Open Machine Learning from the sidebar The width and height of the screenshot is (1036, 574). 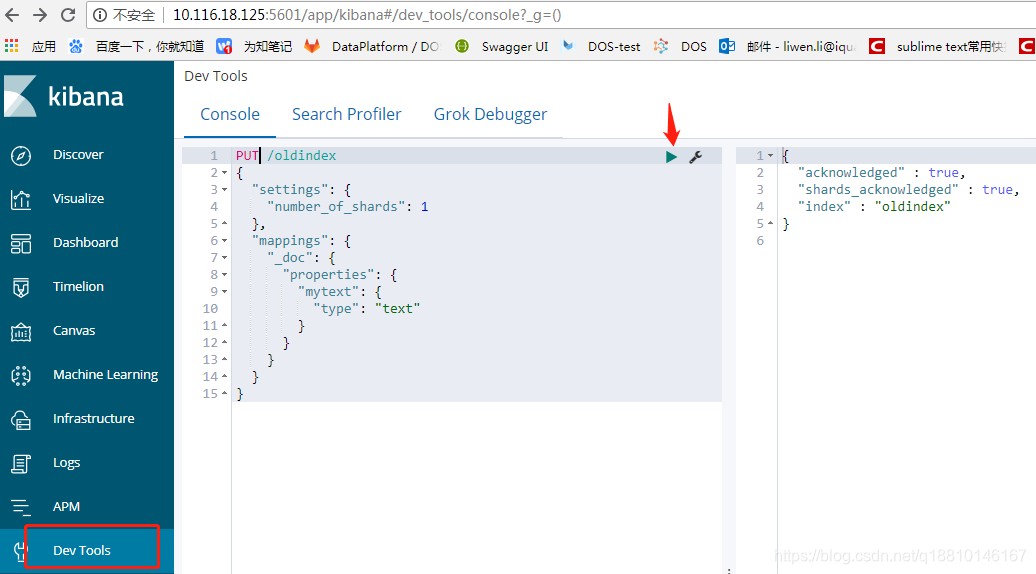click(106, 375)
